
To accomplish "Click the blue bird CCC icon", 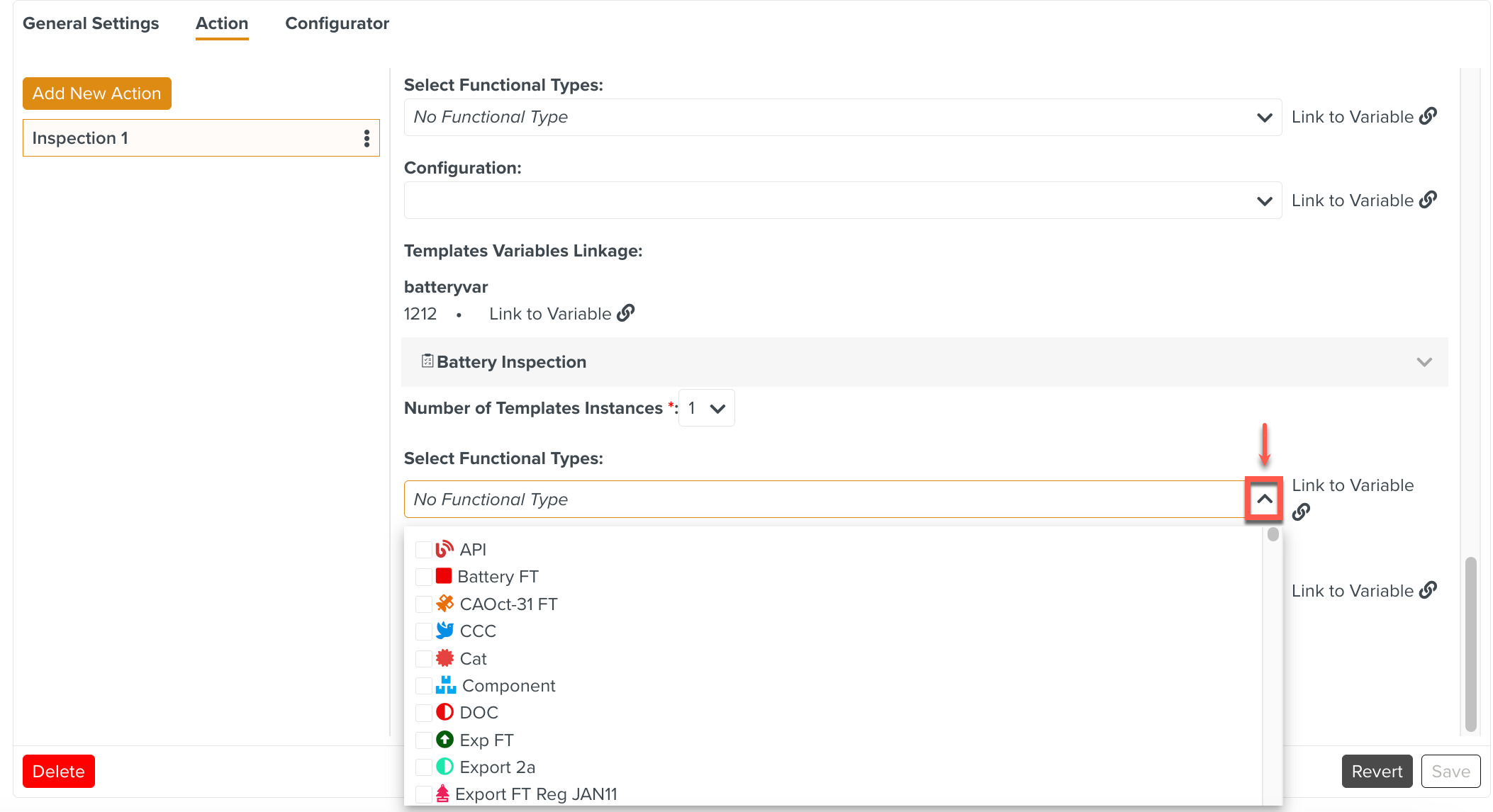I will pos(444,631).
